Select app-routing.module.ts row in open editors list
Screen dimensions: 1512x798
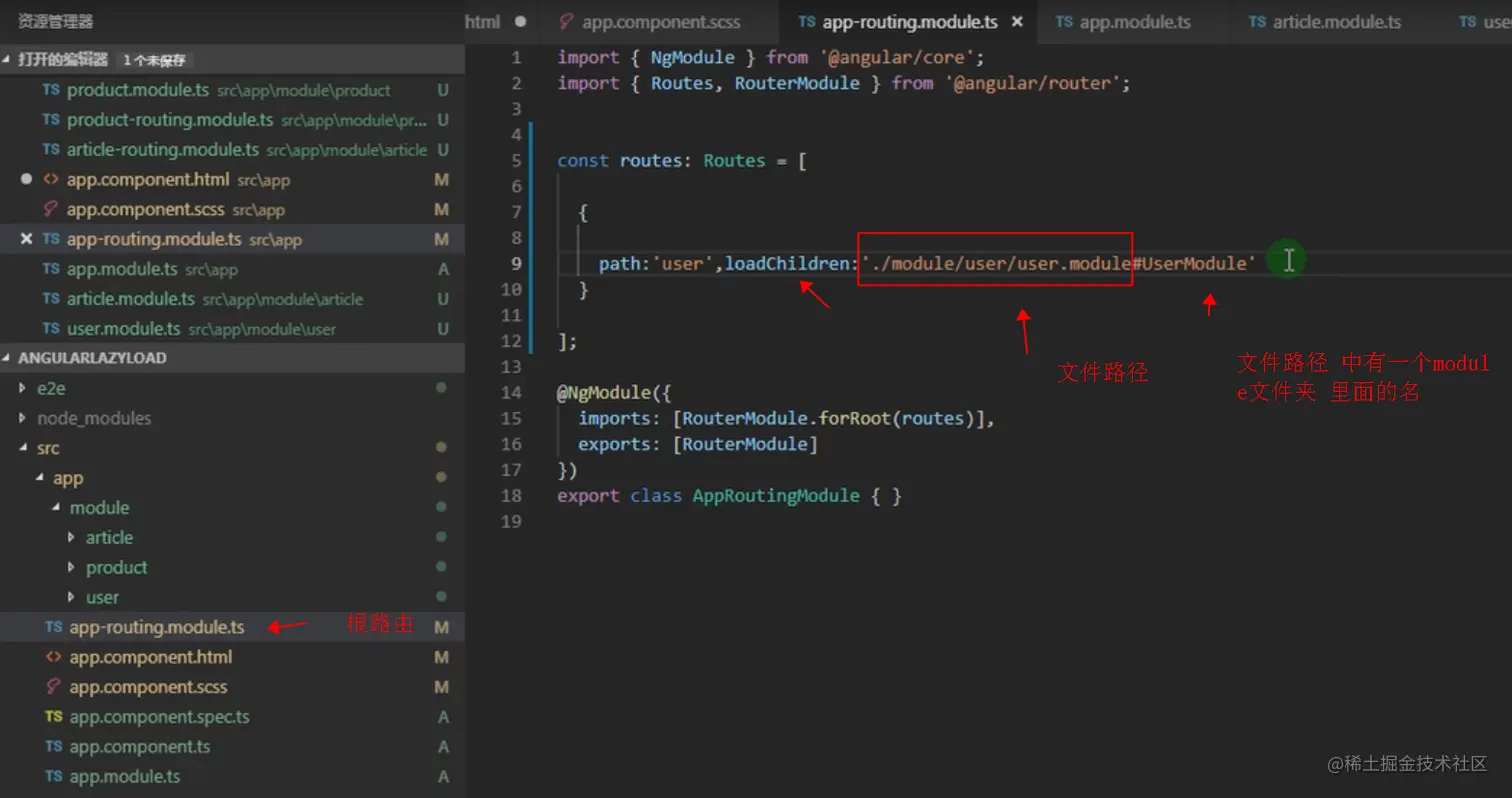click(x=232, y=239)
